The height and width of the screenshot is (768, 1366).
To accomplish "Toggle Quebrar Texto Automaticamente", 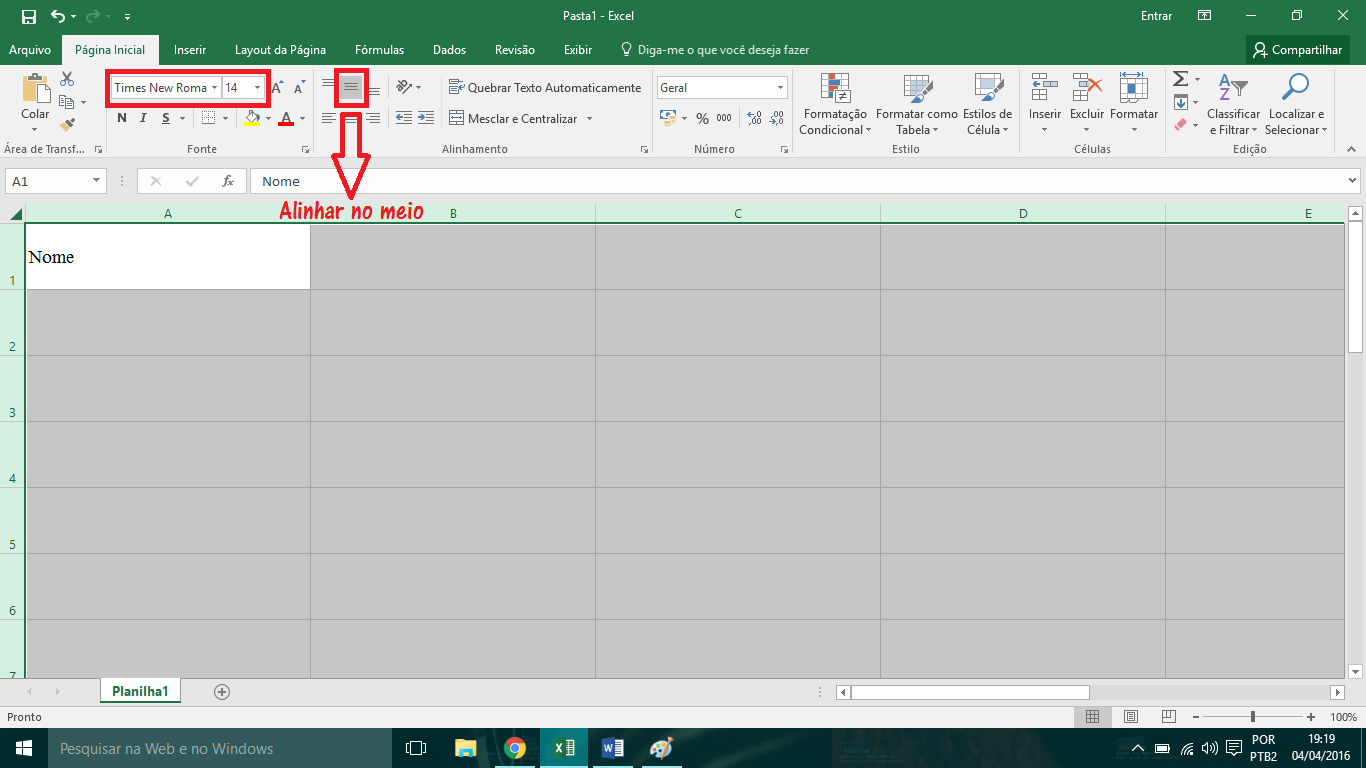I will tap(545, 87).
